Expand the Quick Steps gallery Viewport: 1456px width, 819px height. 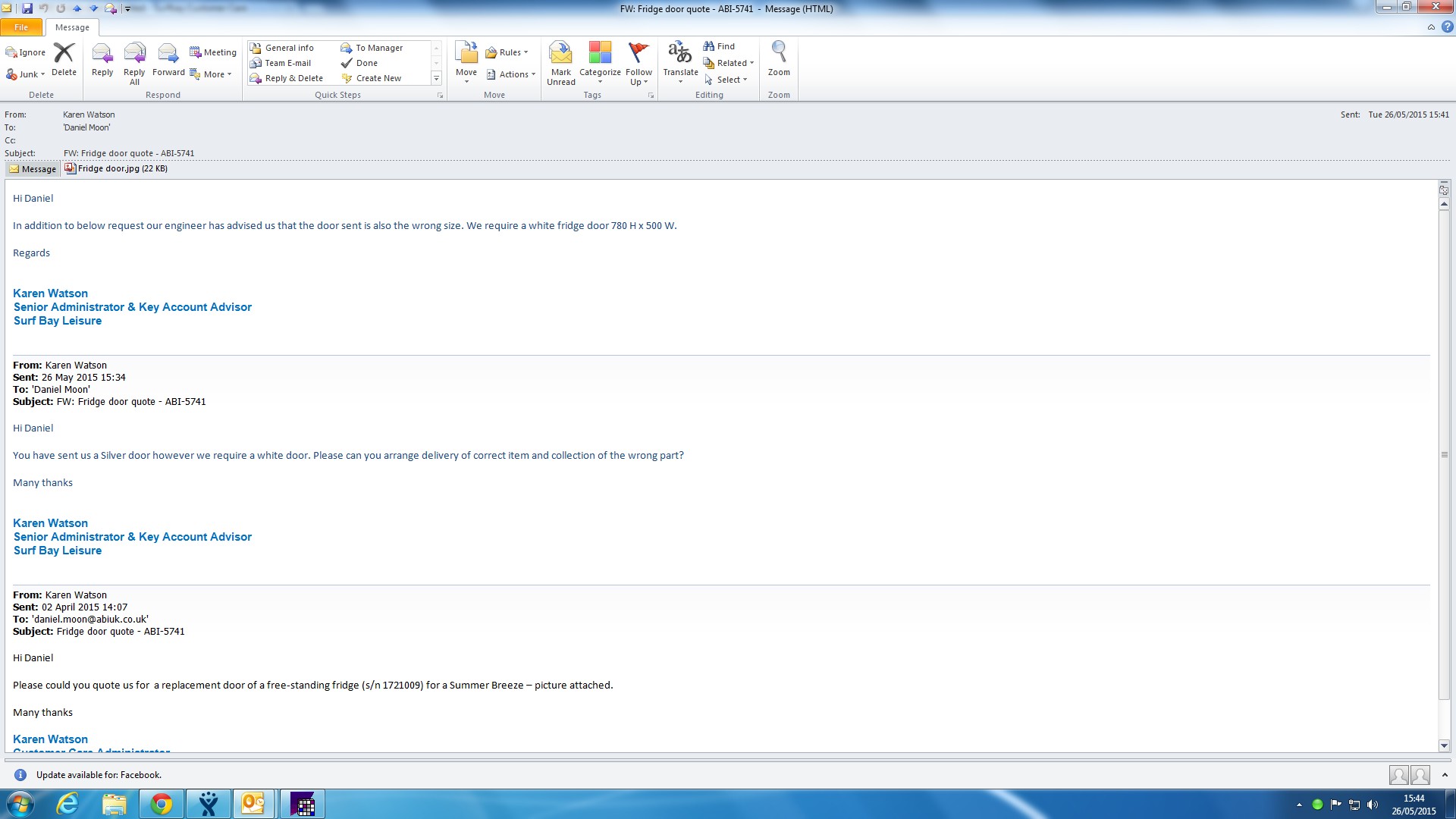436,78
